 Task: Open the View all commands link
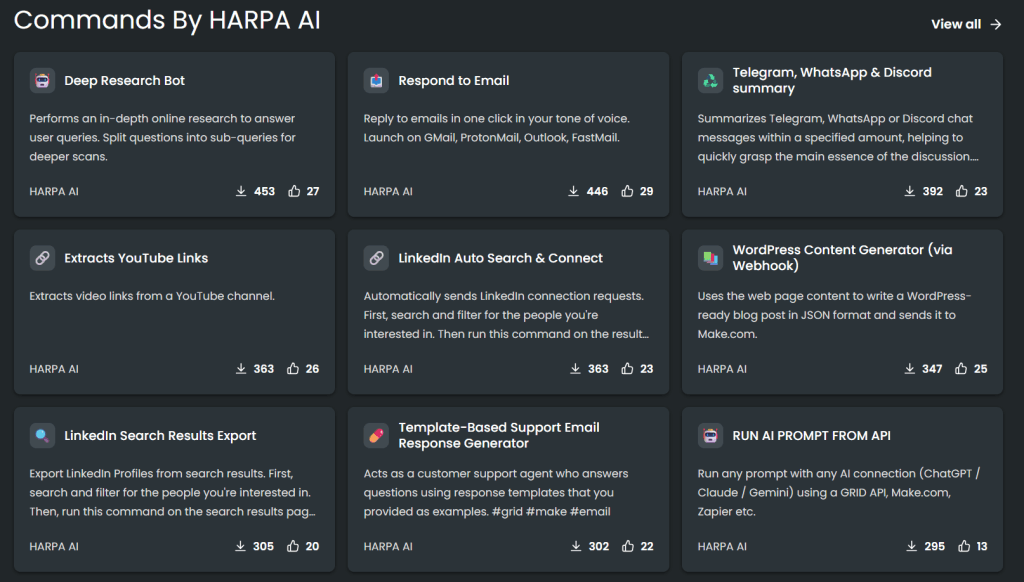[966, 24]
